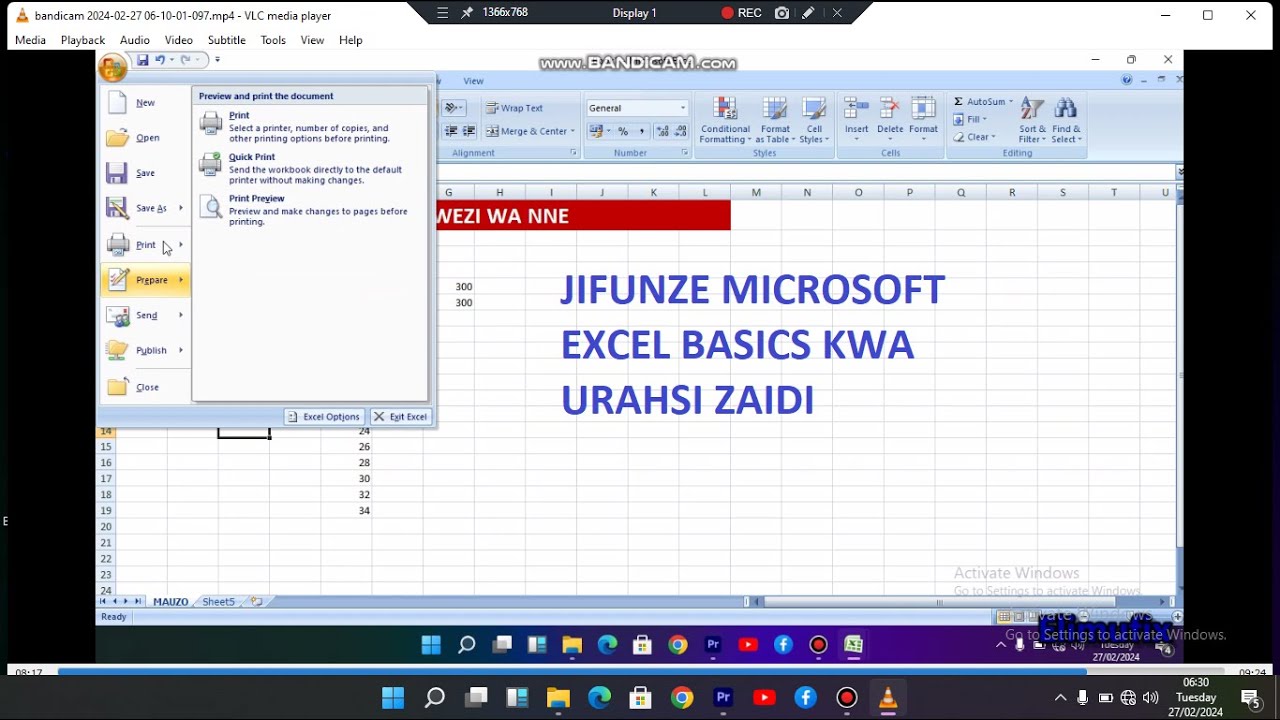1280x720 pixels.
Task: Choose Close in the Office menu
Action: pos(145,387)
